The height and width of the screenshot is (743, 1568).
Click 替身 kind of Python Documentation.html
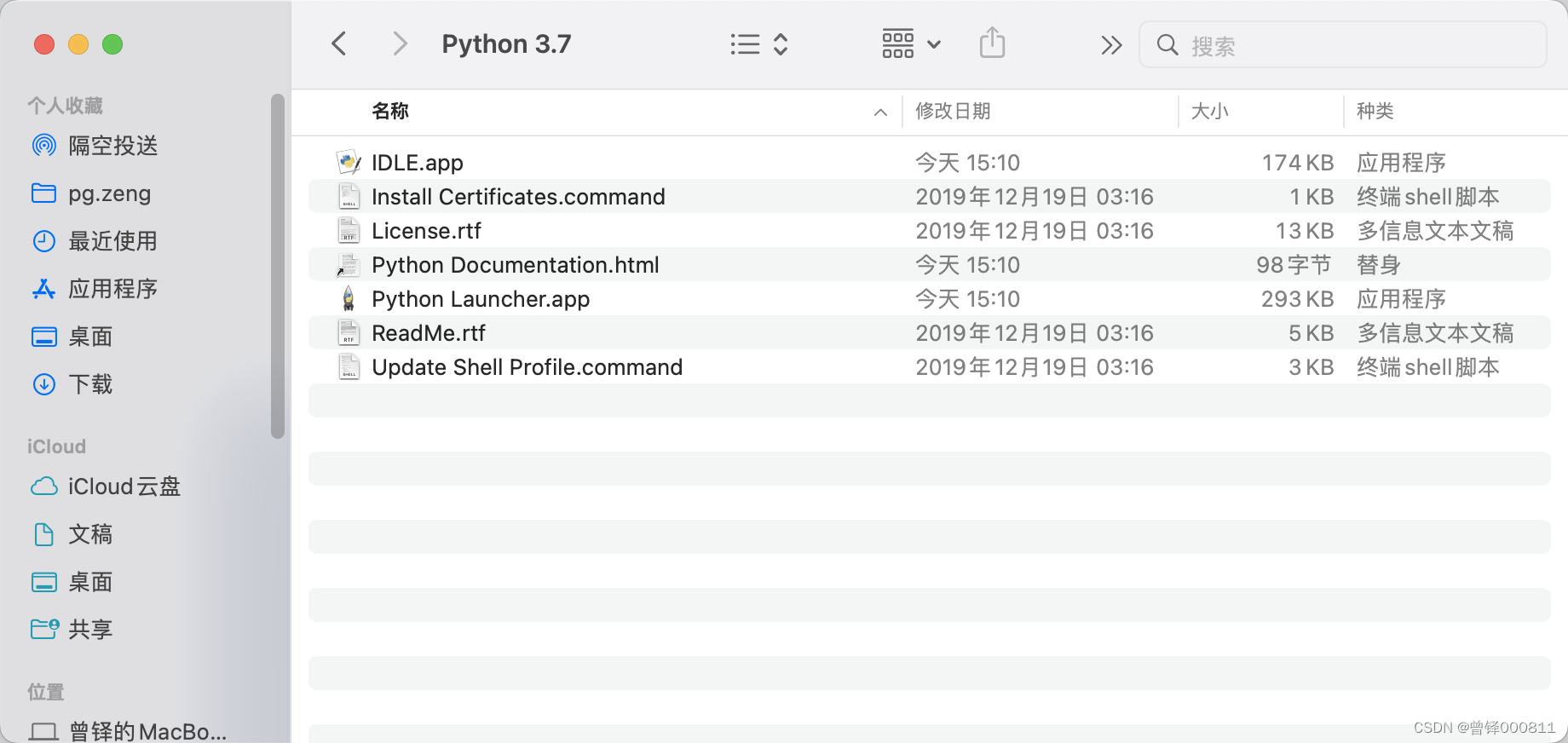tap(1379, 265)
